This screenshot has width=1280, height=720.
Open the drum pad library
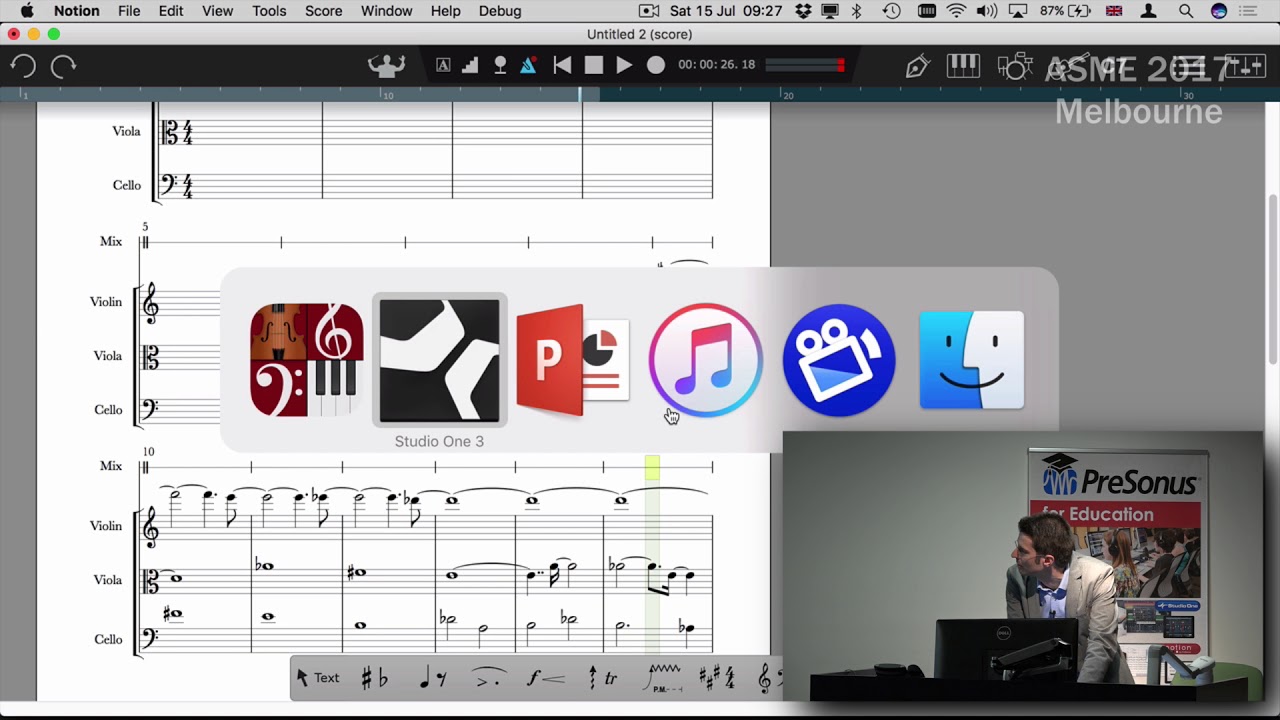click(1015, 66)
